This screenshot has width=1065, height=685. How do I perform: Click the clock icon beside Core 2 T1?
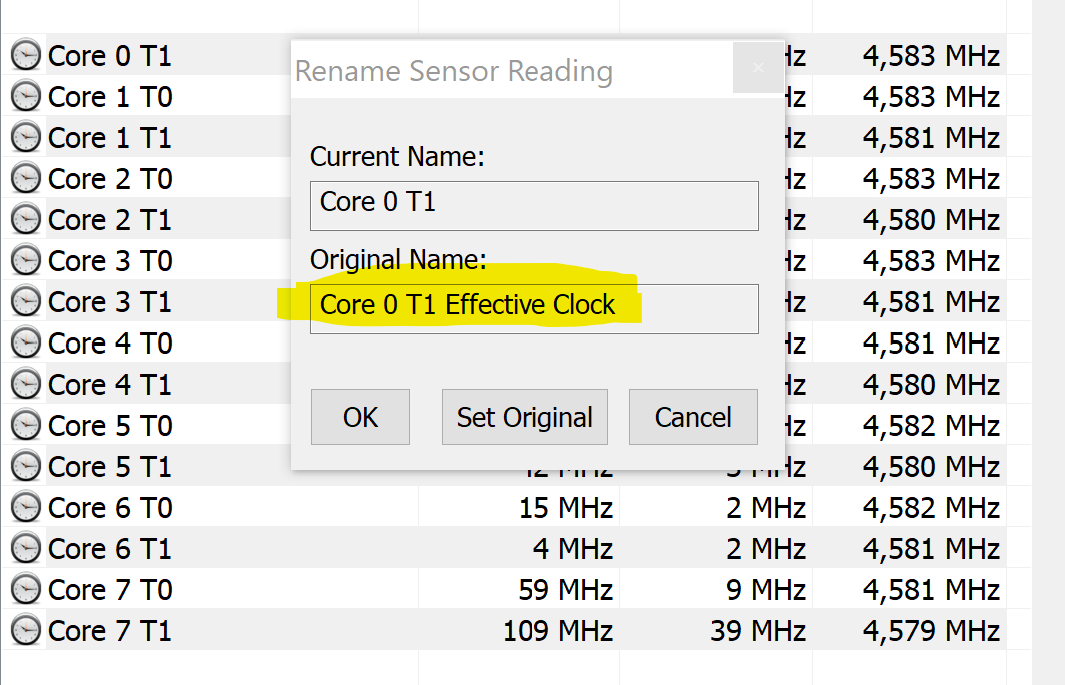click(25, 220)
